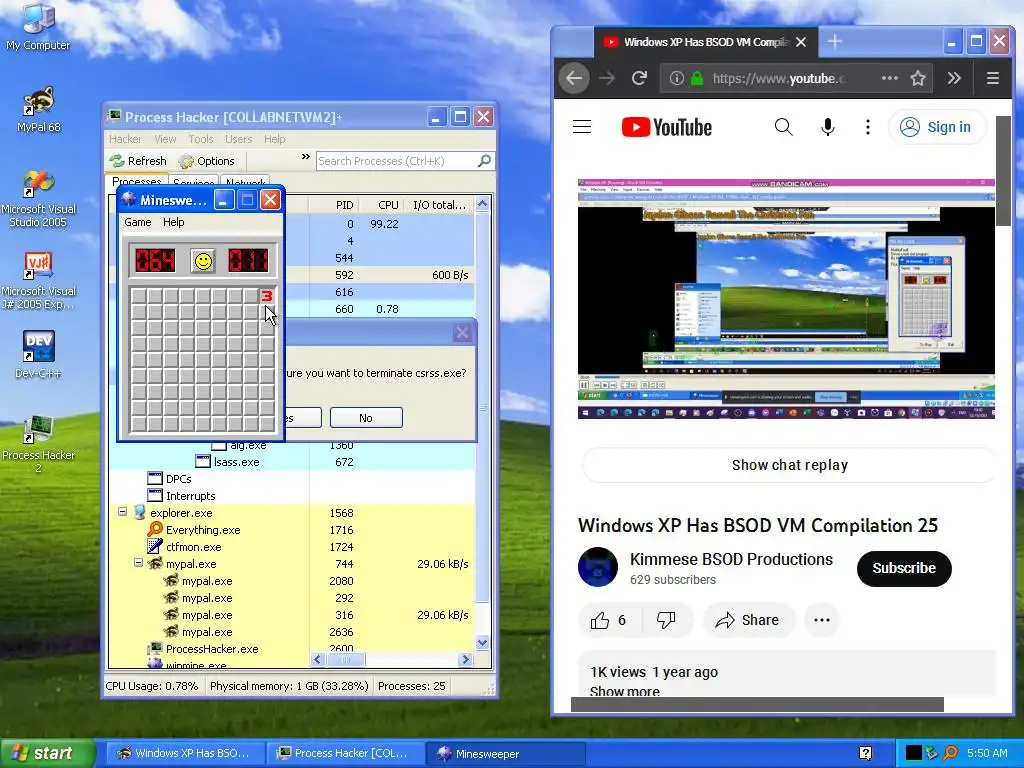
Task: Expand the Process Hacker toolbar overflow chevron
Action: (305, 157)
